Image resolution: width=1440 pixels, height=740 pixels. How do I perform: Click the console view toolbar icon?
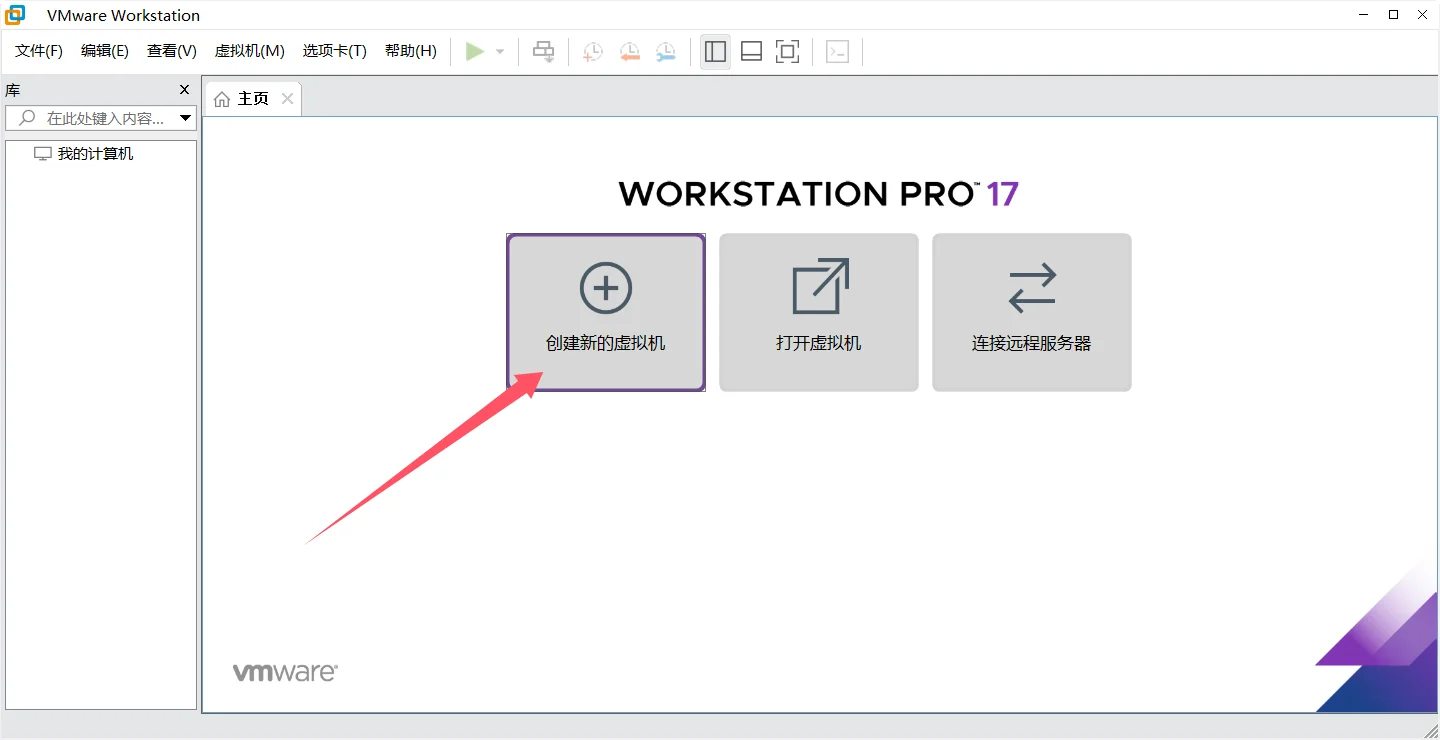(x=838, y=52)
